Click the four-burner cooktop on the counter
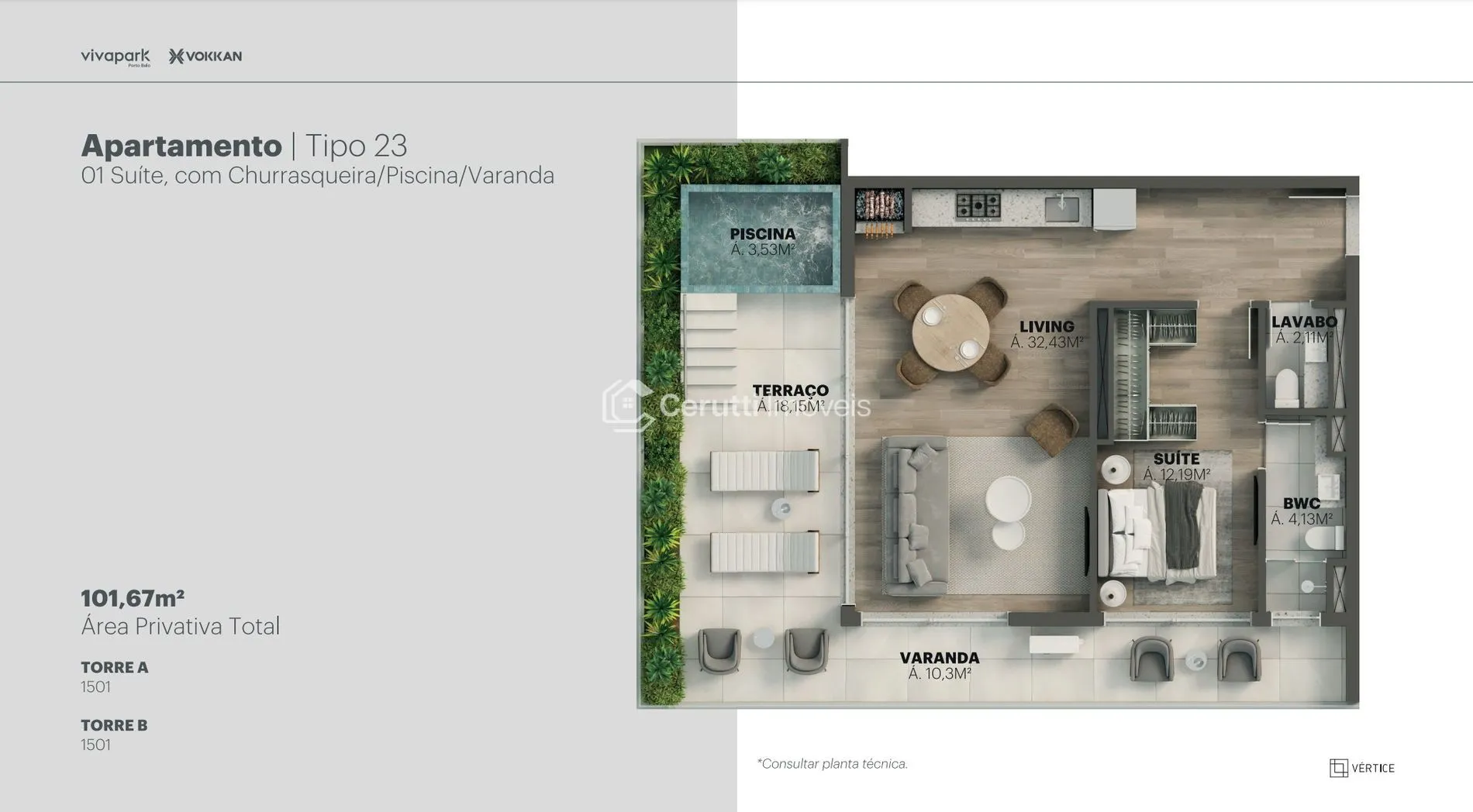1473x812 pixels. (x=978, y=206)
